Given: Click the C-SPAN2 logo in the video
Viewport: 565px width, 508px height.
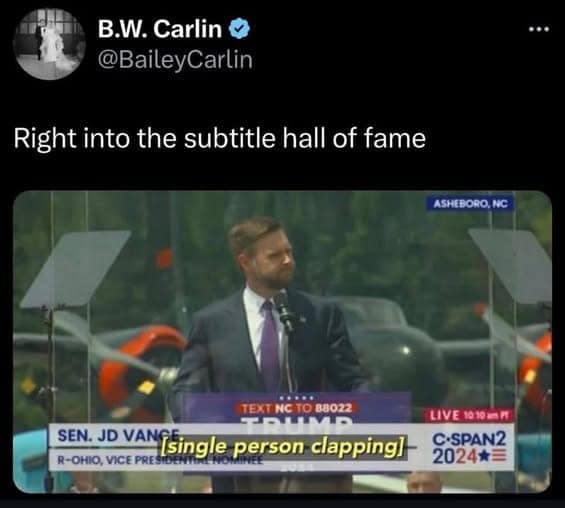Looking at the screenshot, I should pos(469,439).
